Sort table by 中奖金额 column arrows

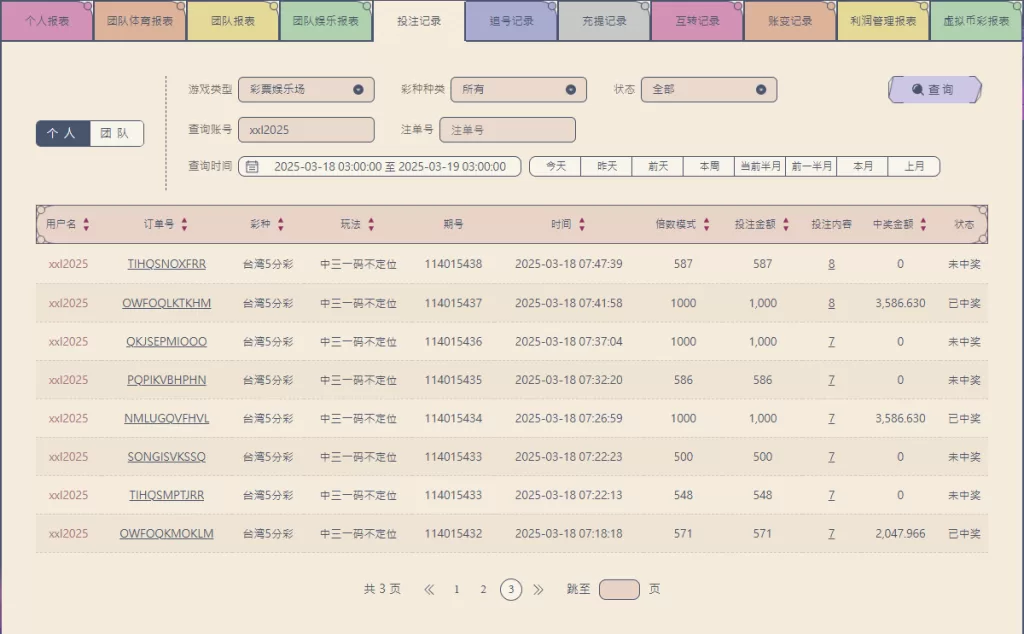click(x=923, y=224)
